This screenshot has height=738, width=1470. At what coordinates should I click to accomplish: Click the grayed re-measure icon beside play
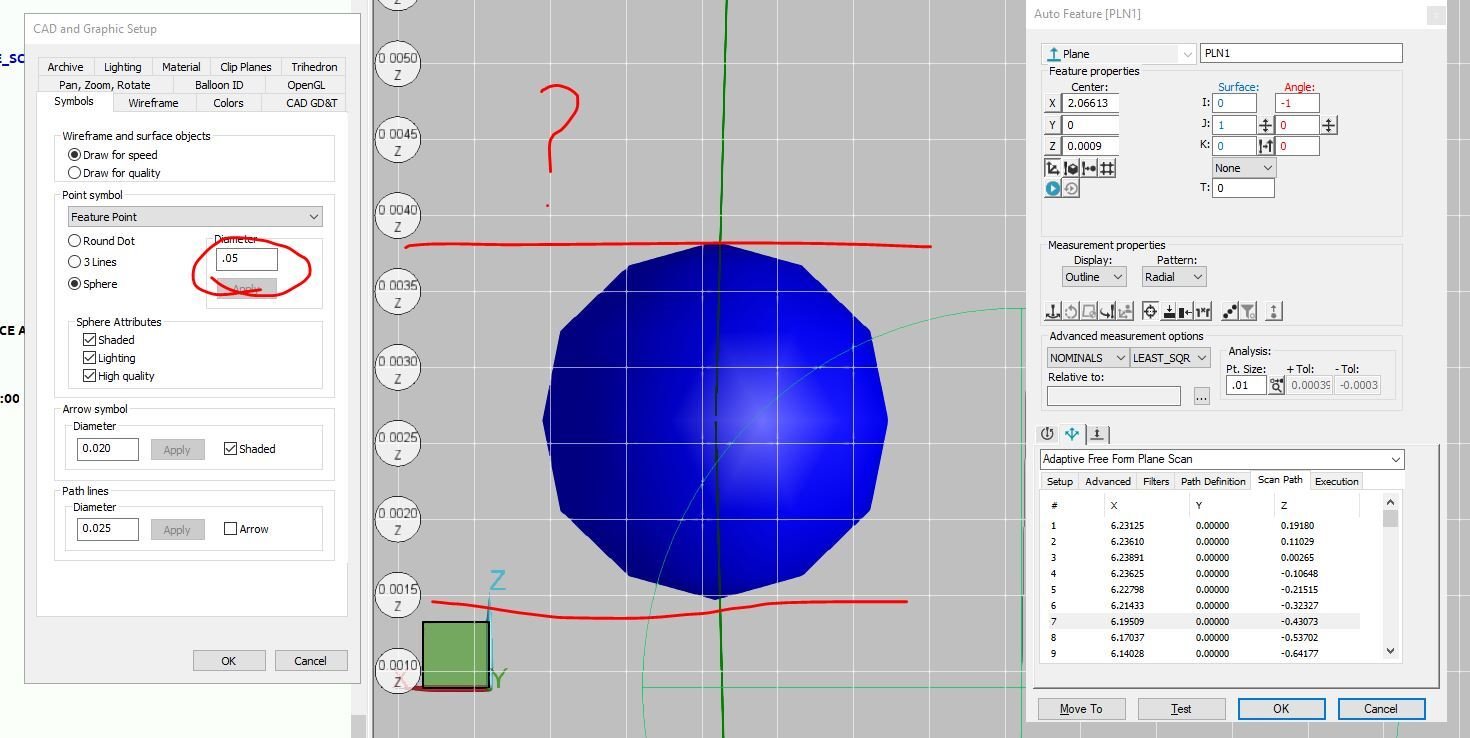[x=1071, y=188]
